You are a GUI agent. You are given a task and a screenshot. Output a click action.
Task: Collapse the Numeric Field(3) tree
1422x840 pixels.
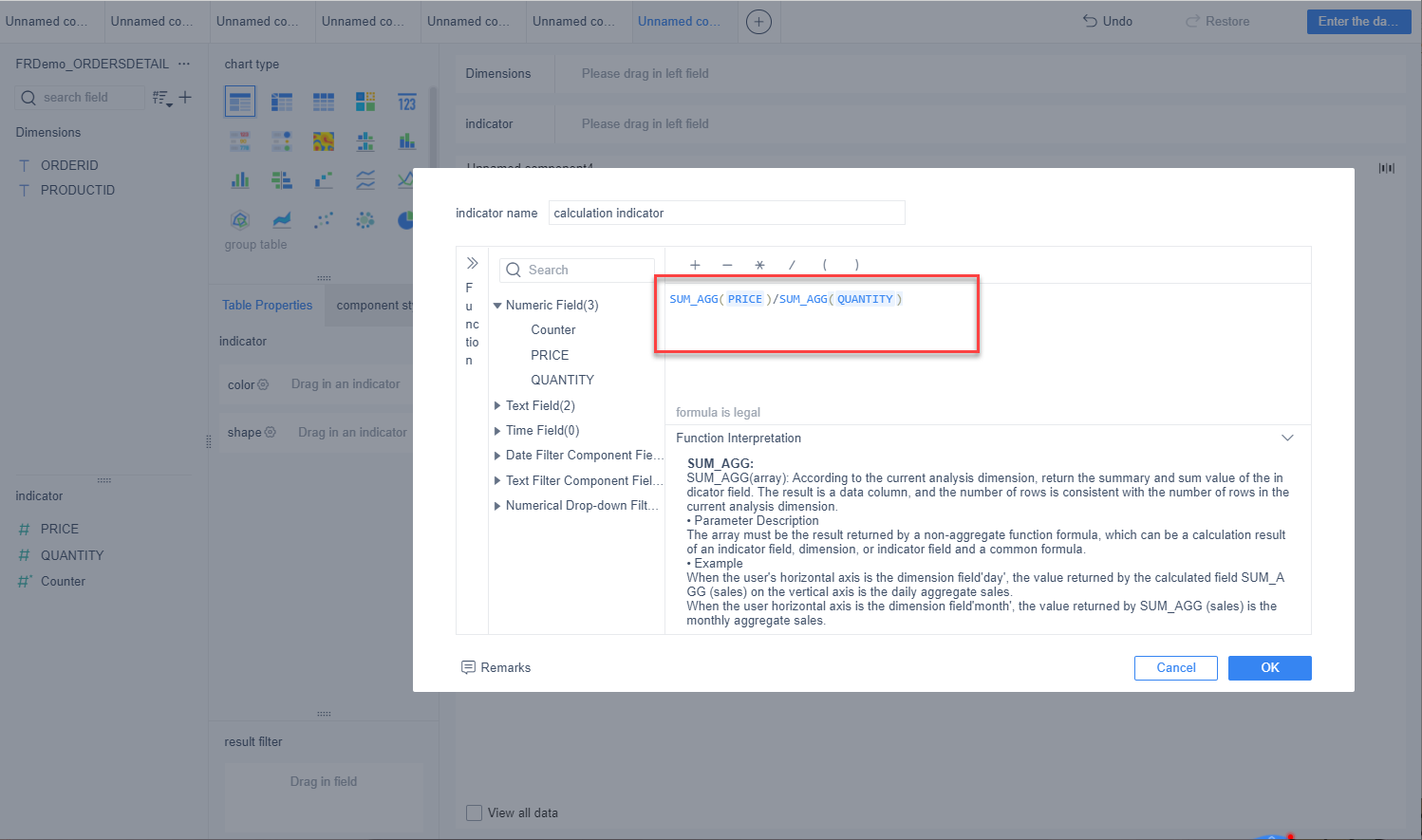(497, 305)
